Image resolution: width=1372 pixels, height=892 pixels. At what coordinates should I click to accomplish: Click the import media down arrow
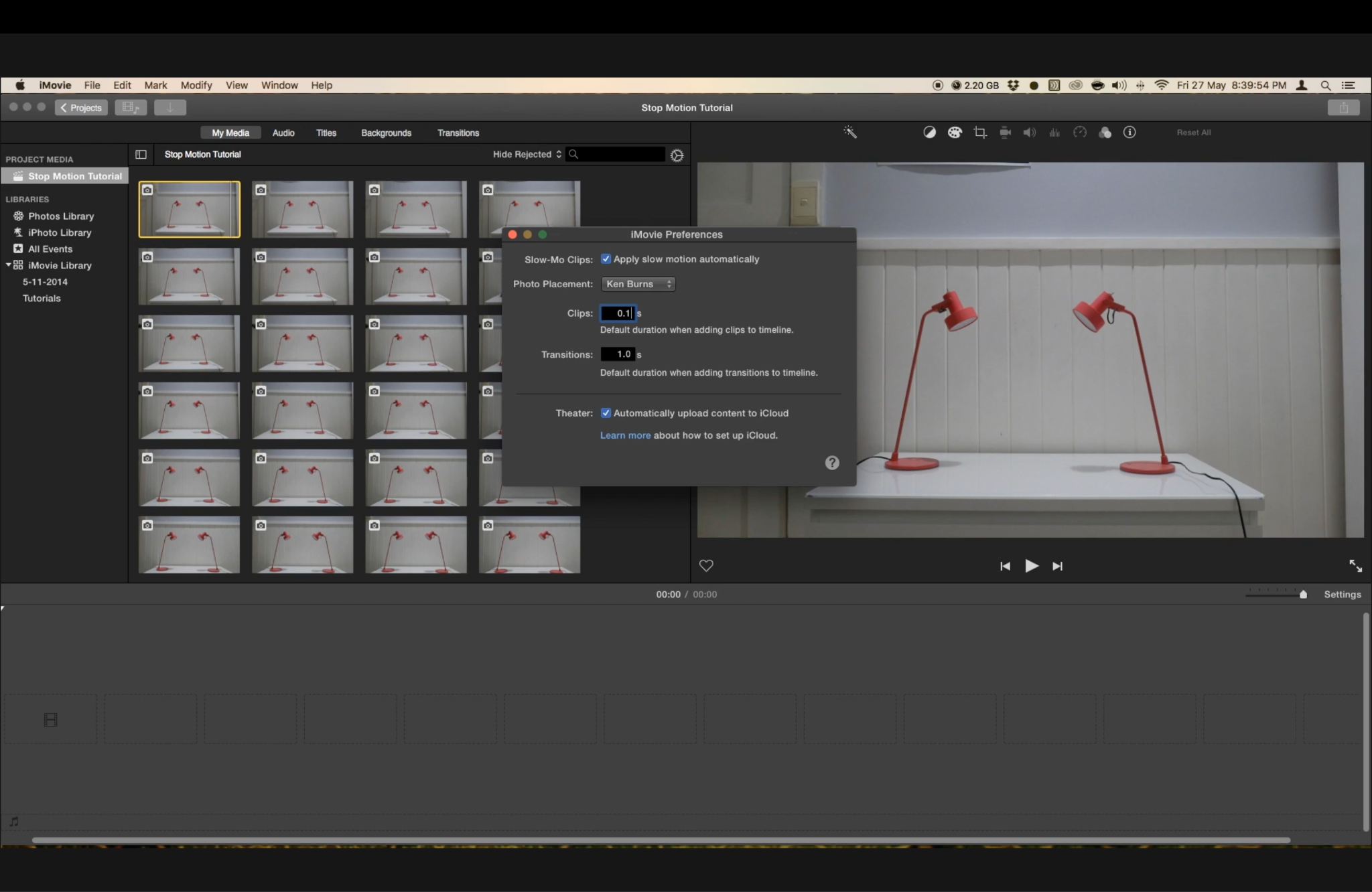pyautogui.click(x=170, y=107)
